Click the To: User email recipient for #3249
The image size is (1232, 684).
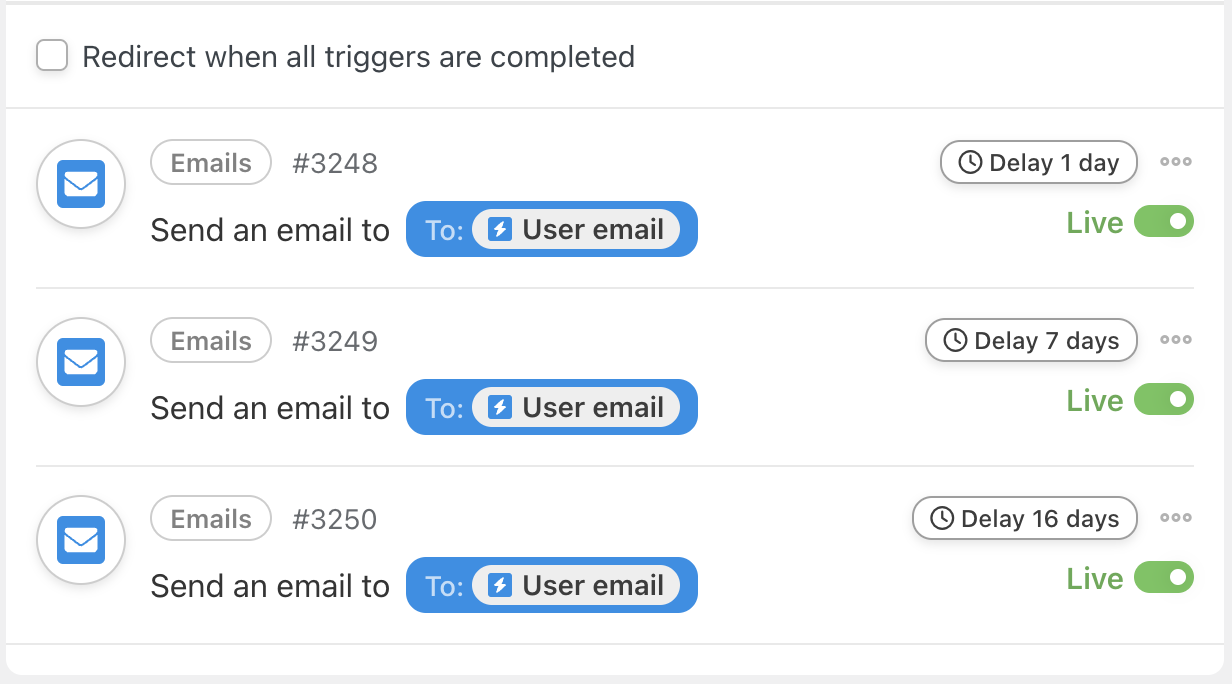(x=551, y=408)
